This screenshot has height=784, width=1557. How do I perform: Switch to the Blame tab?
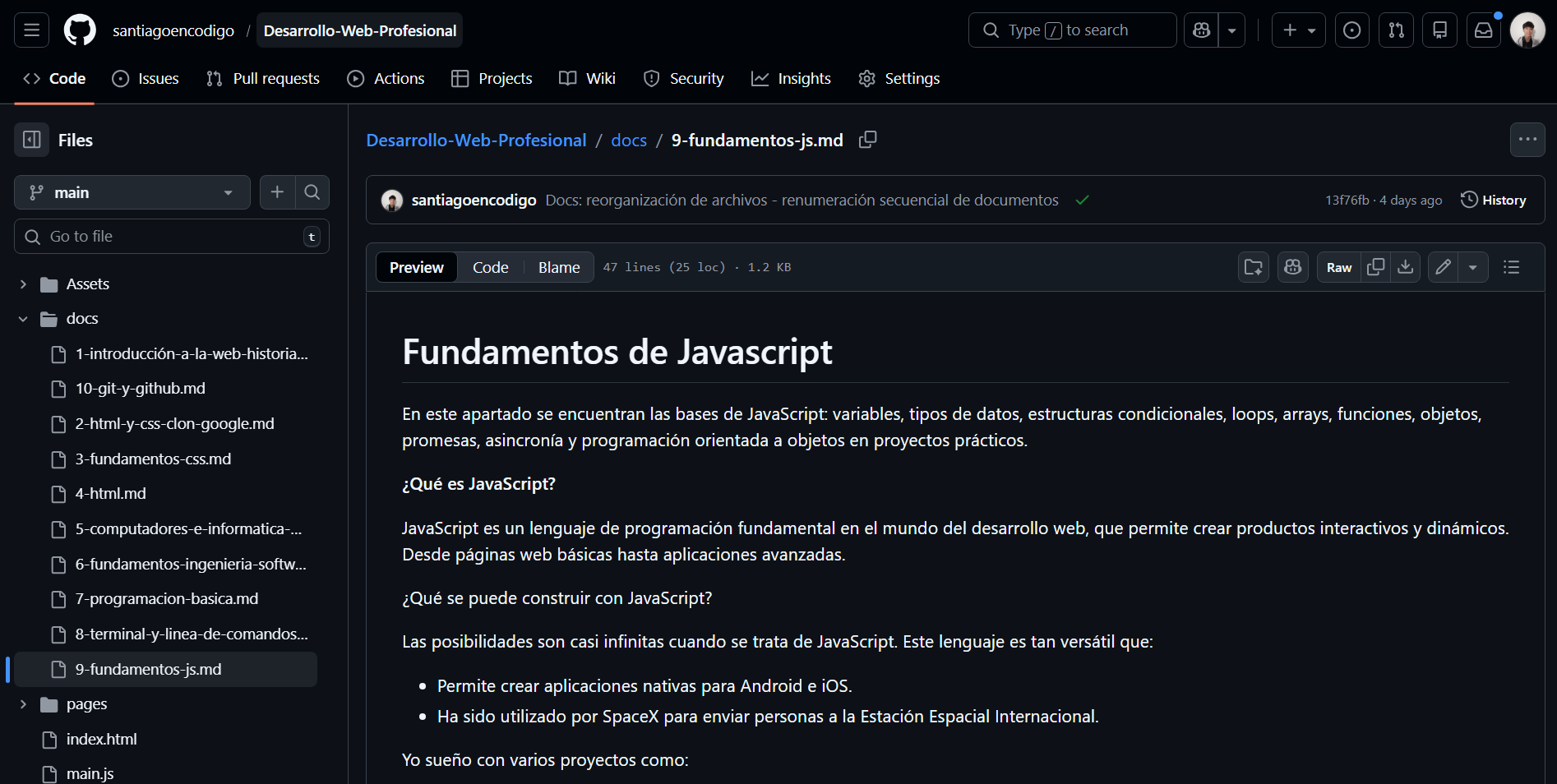(558, 267)
